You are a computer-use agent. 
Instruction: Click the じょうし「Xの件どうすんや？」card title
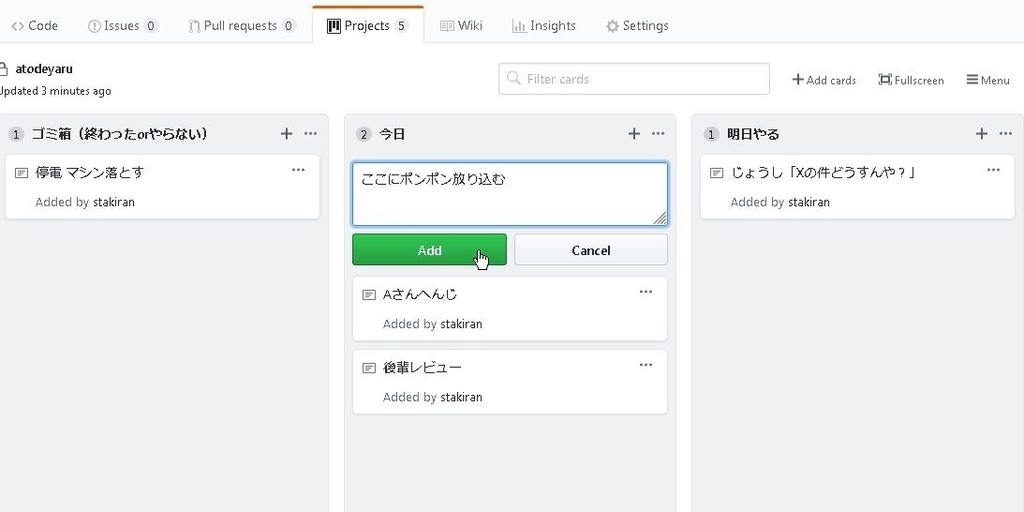822,172
